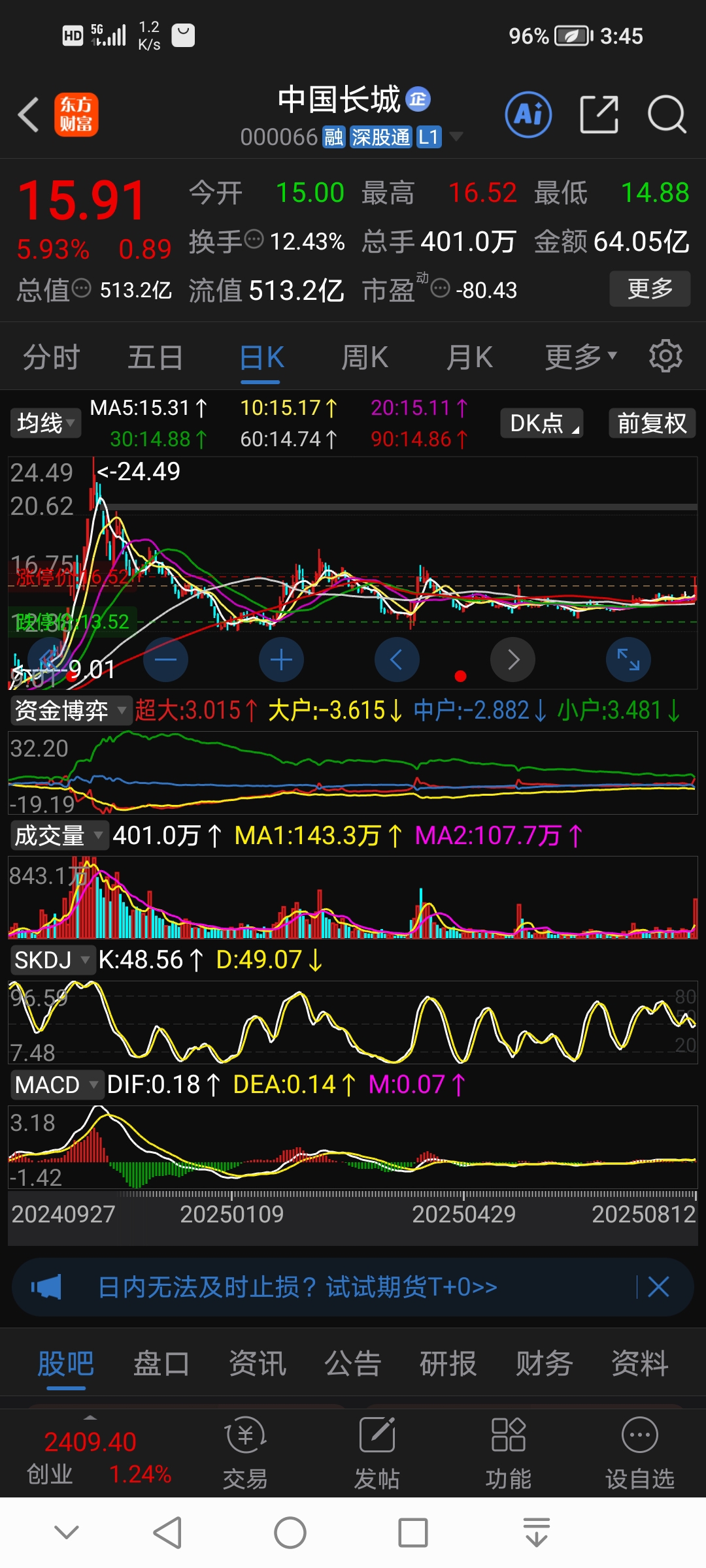Tap 更多 button in quote panel
The height and width of the screenshot is (1568, 706).
coord(650,288)
